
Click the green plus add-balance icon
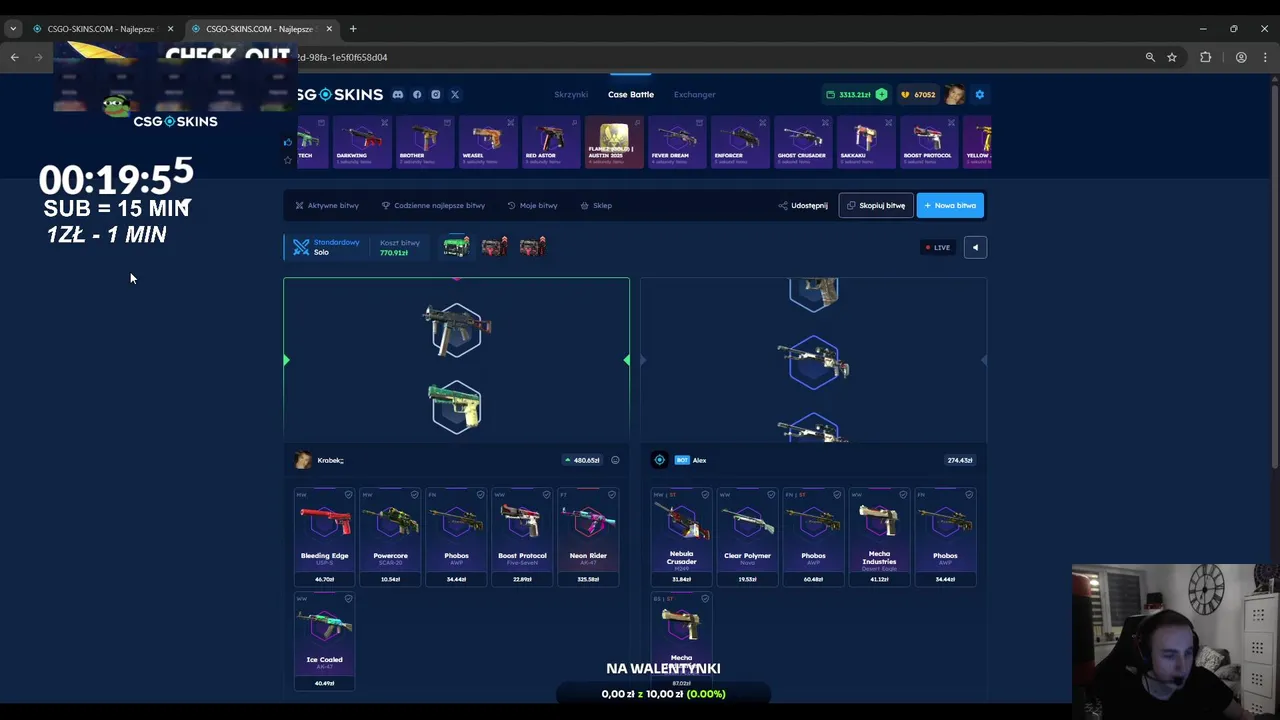(881, 94)
